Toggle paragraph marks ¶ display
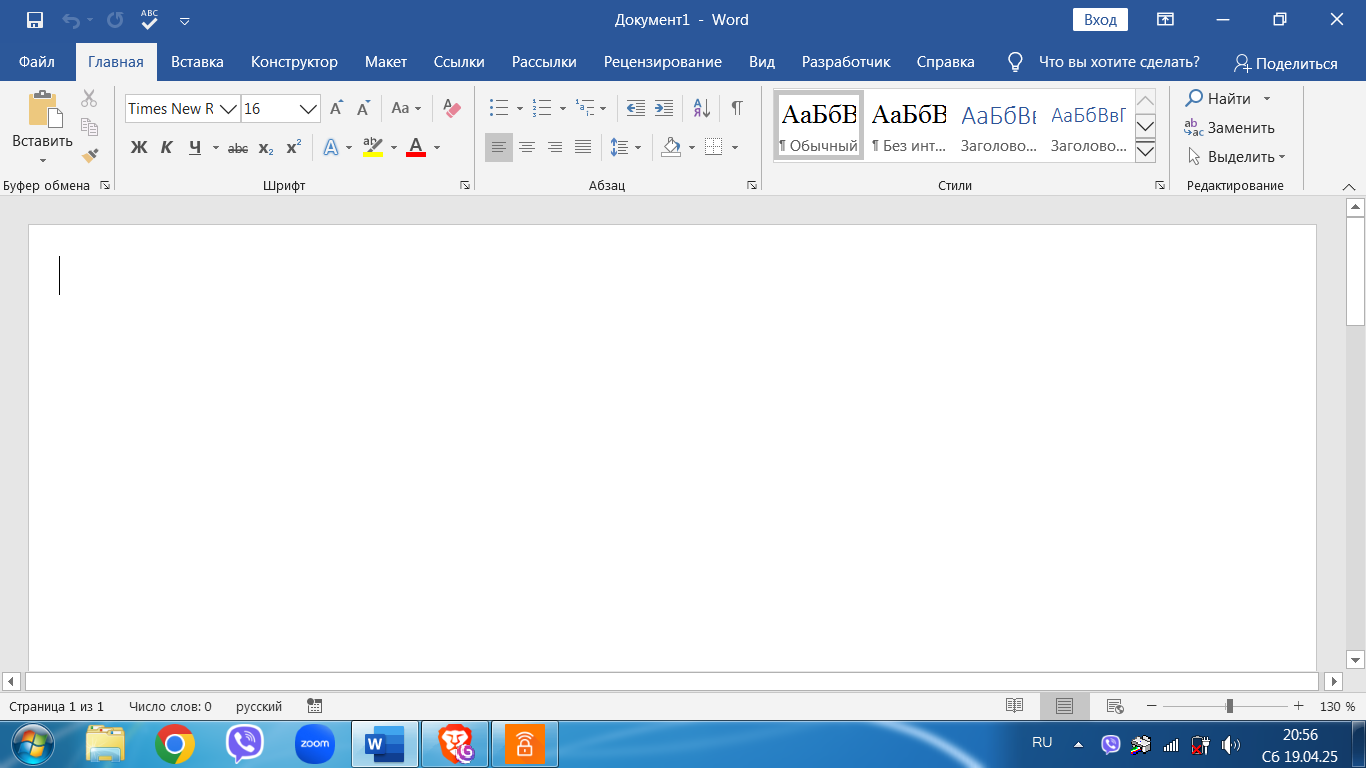The width and height of the screenshot is (1366, 768). [x=737, y=108]
